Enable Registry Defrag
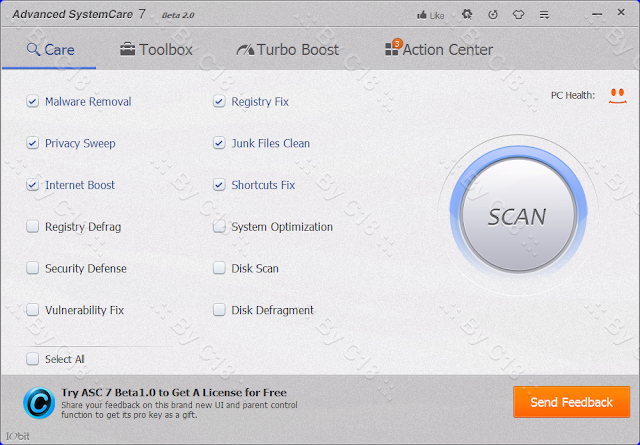 tap(33, 226)
